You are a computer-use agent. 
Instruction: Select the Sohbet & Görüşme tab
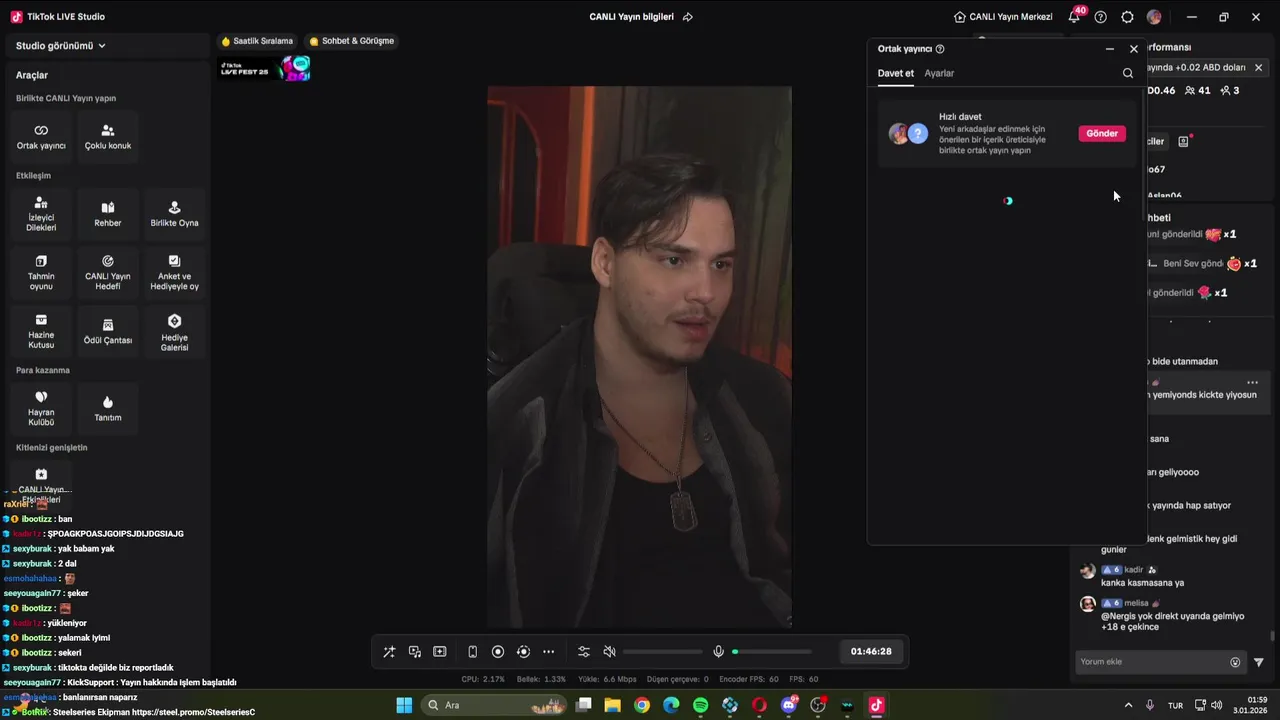(x=351, y=41)
